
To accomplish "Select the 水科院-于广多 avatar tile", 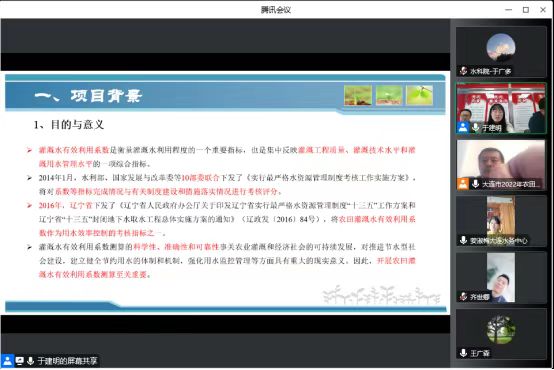I will click(x=501, y=52).
